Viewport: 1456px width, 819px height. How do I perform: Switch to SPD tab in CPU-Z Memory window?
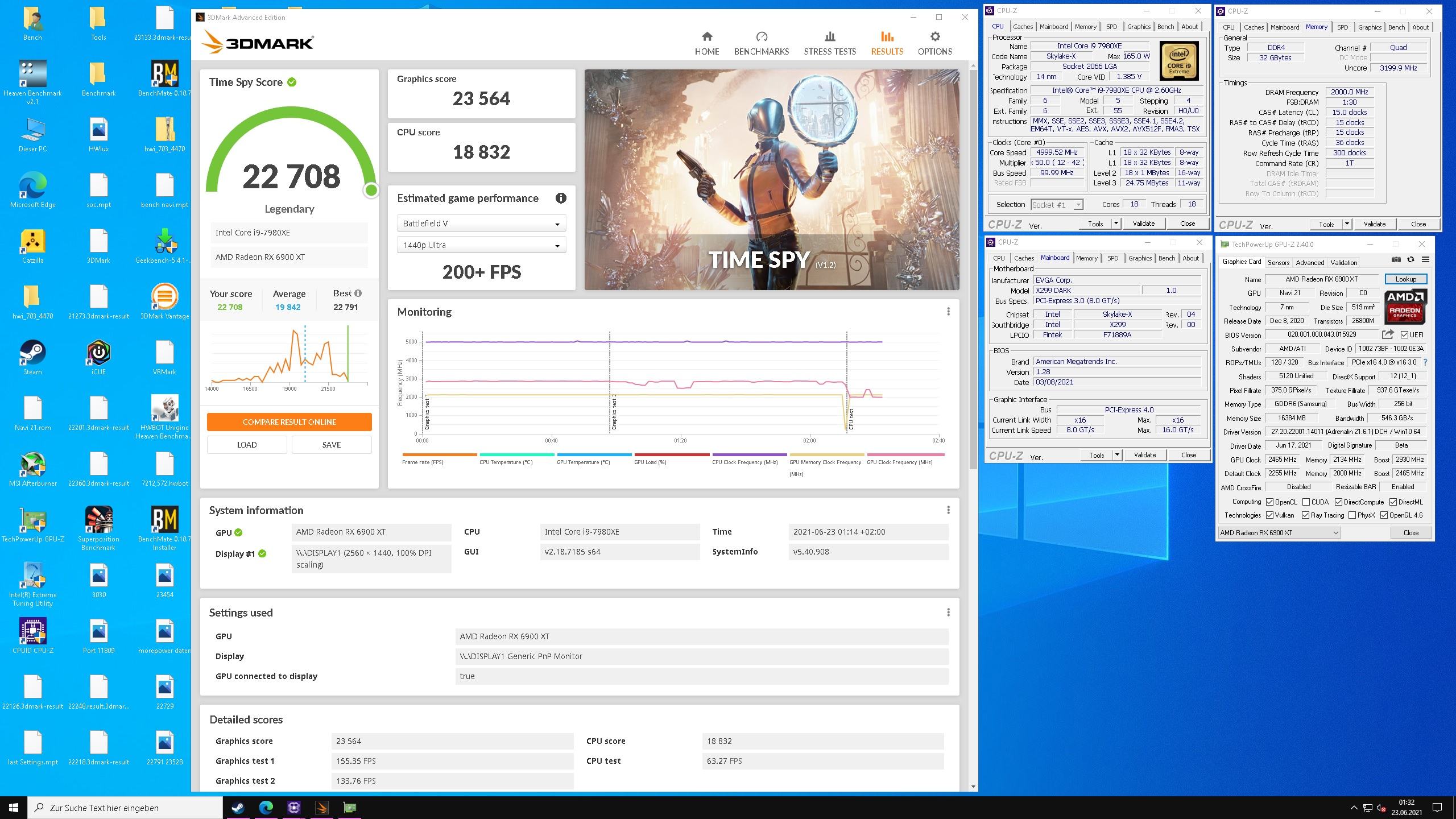pos(1342,27)
